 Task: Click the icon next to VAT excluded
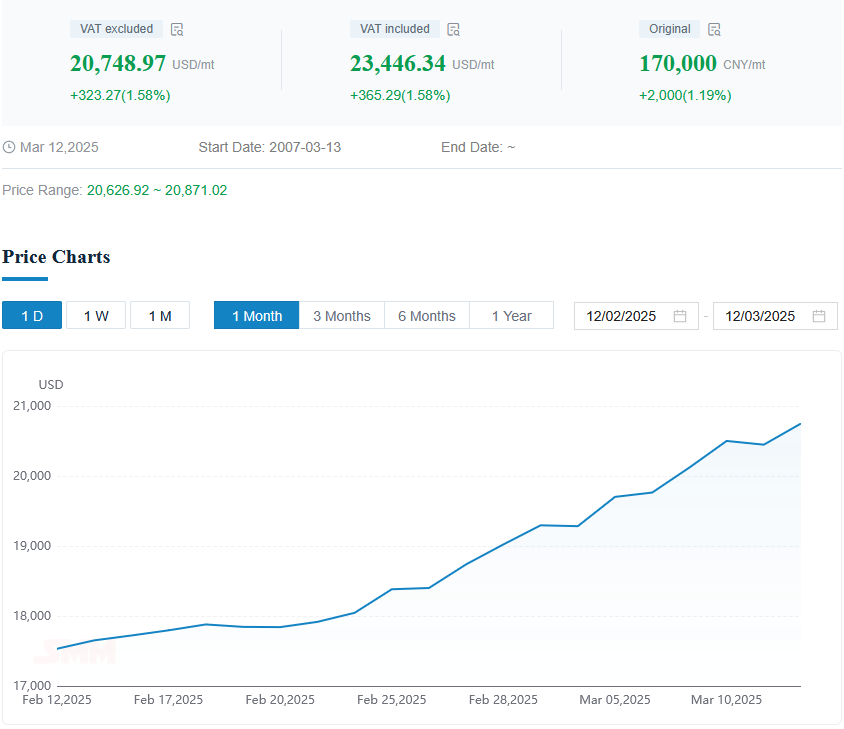point(177,30)
